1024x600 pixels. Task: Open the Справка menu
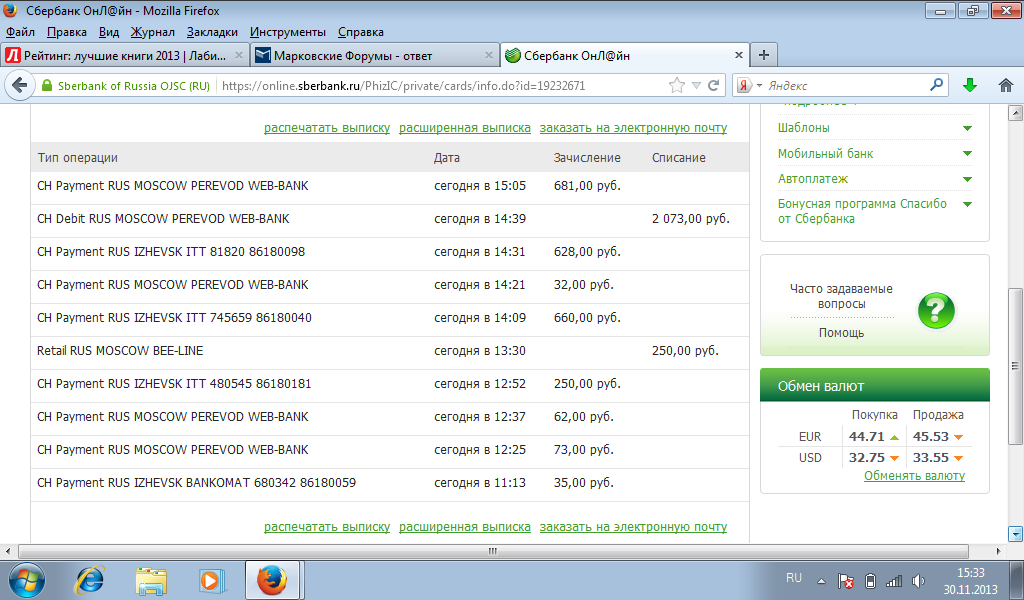coord(360,32)
